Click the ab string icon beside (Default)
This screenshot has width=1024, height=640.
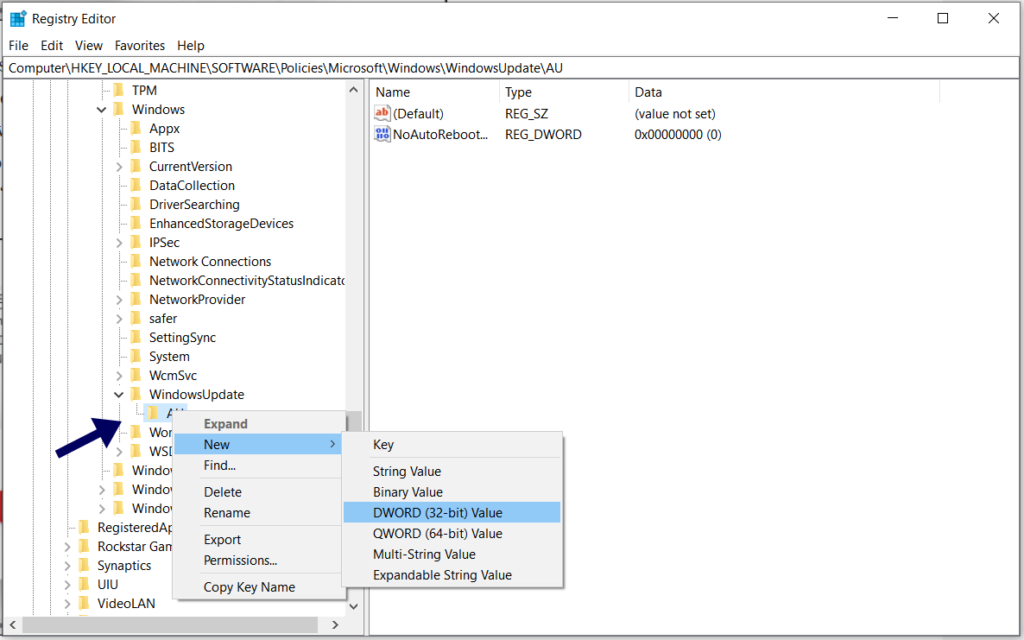coord(383,113)
